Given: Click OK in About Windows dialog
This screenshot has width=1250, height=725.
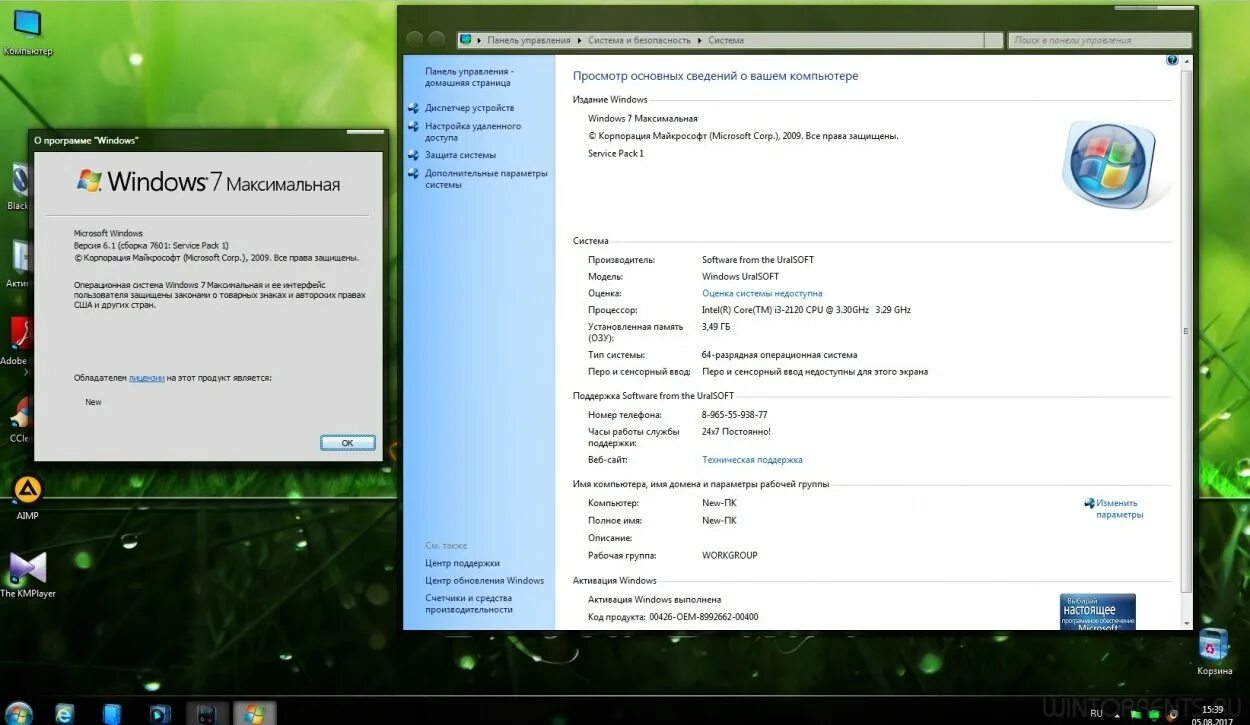Looking at the screenshot, I should (347, 442).
